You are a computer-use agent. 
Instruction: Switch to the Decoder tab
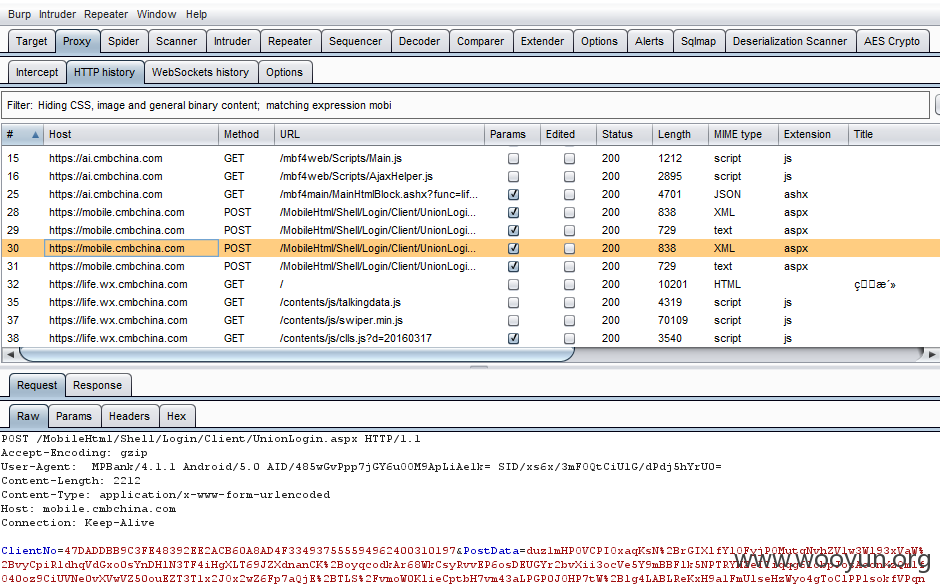[420, 41]
